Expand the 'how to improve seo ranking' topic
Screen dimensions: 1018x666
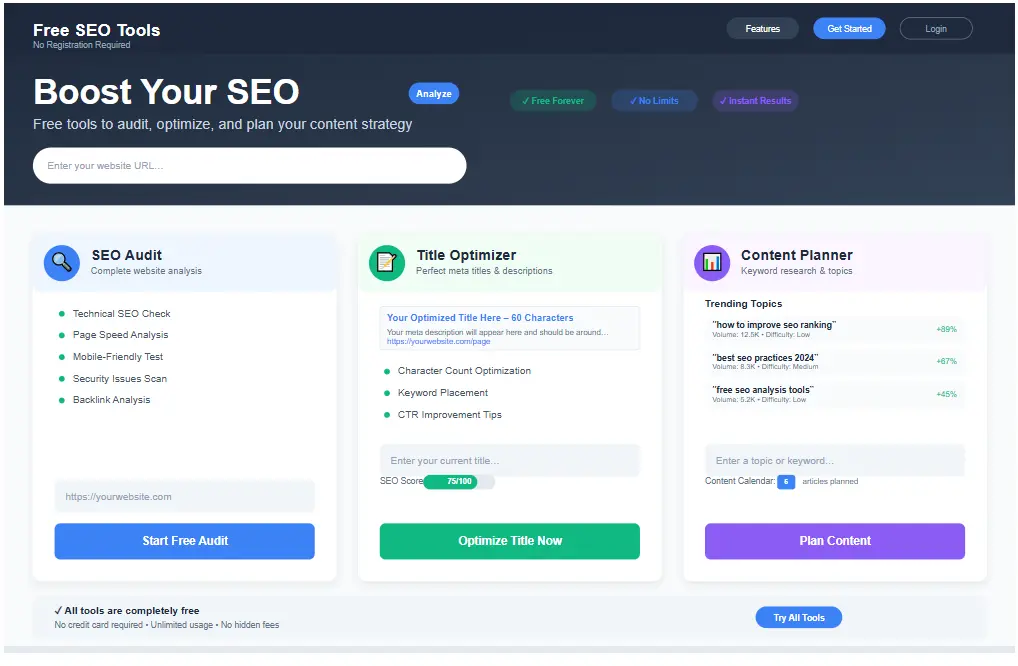pyautogui.click(x=834, y=328)
